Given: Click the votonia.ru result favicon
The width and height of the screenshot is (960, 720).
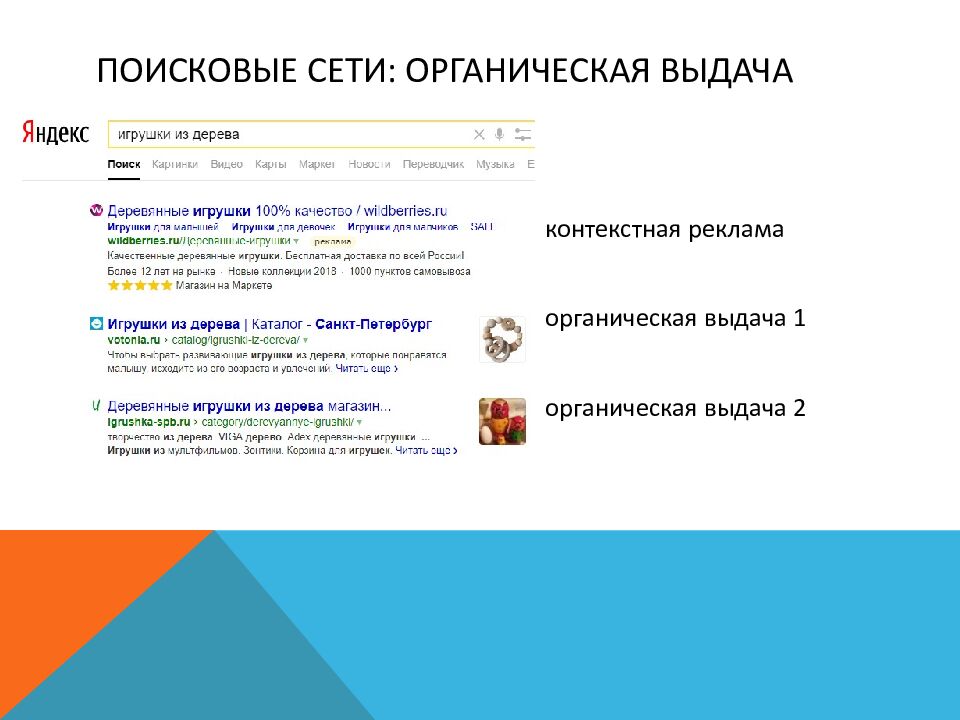Looking at the screenshot, I should (96, 324).
